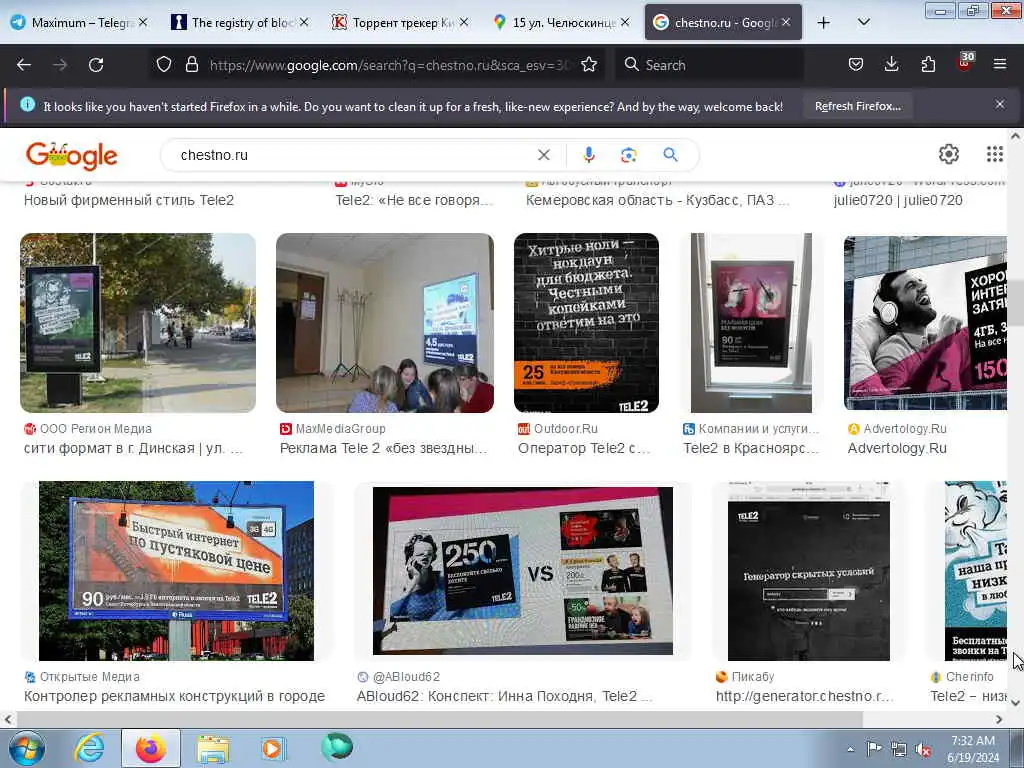Click the extension icon with badge 30
1024x768 pixels.
[x=965, y=63]
